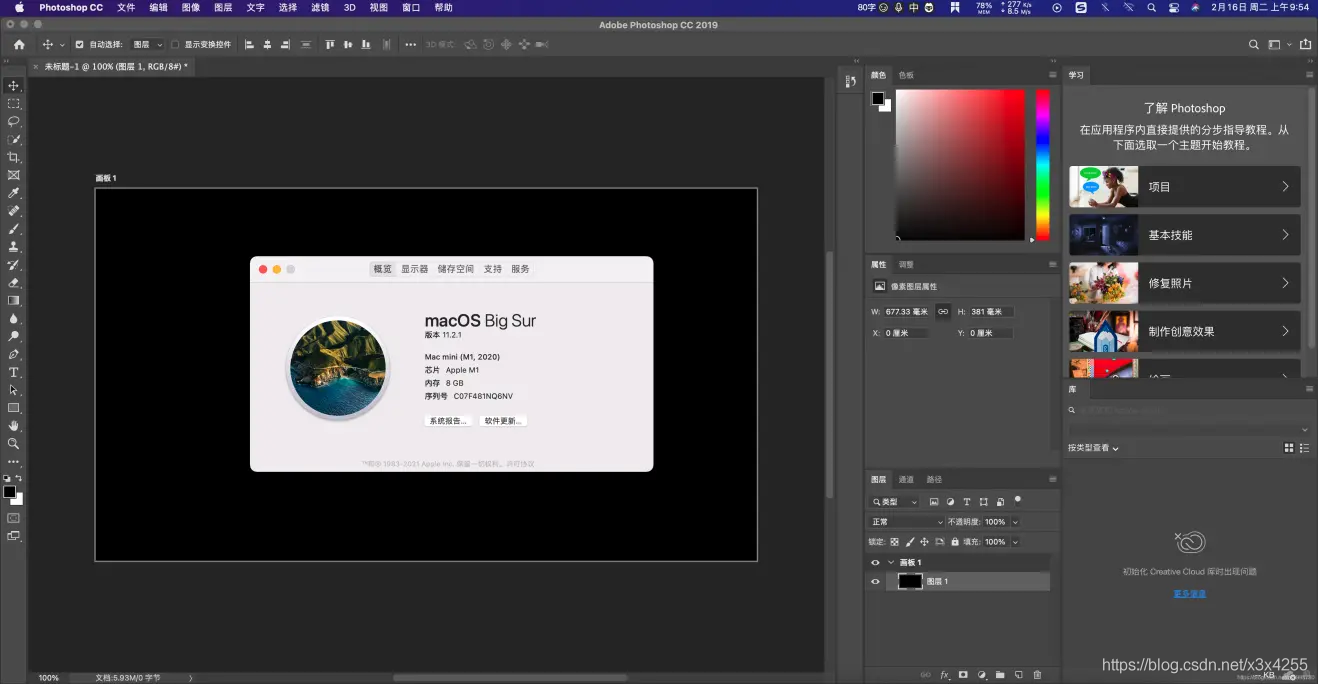The height and width of the screenshot is (684, 1318).
Task: Click the add layer style fx icon
Action: pos(944,675)
